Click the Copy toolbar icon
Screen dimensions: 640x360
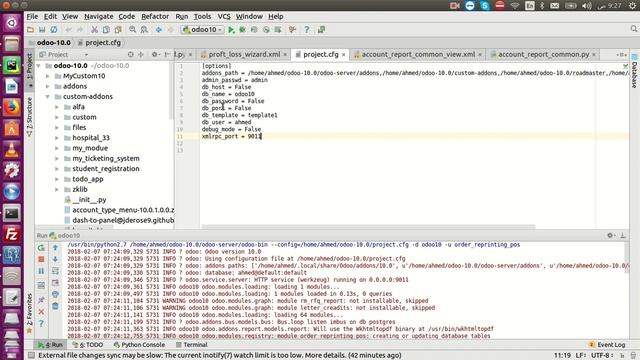[106, 29]
